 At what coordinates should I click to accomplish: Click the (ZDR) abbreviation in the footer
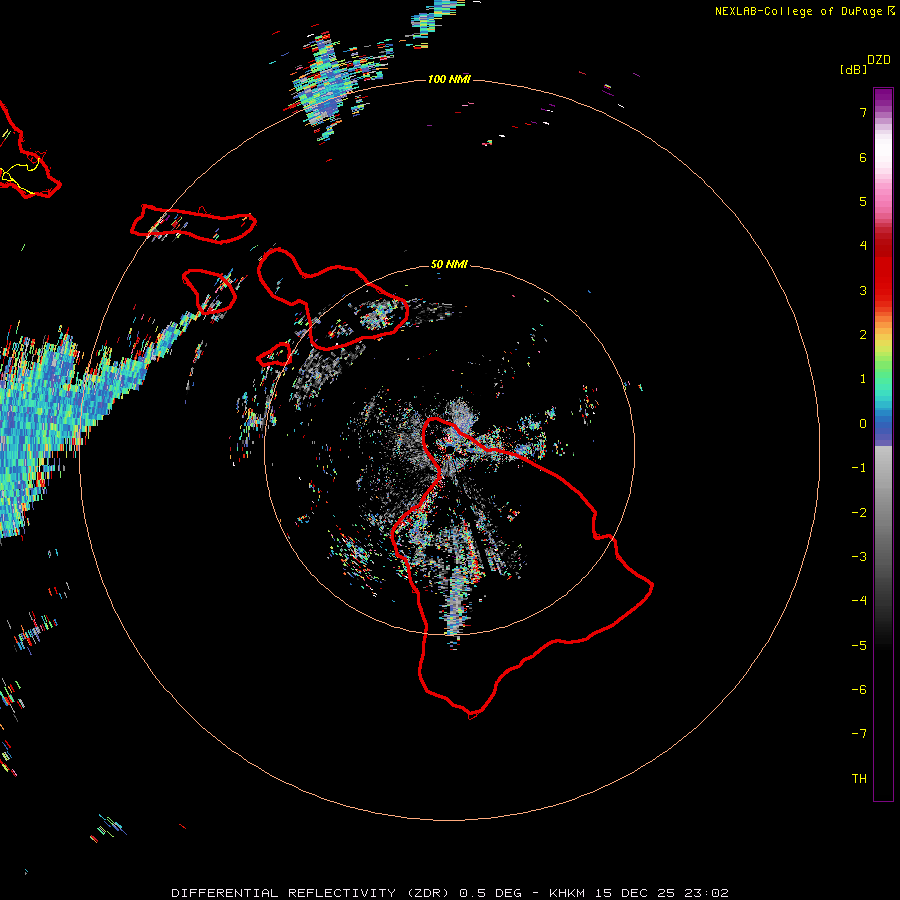(x=430, y=893)
